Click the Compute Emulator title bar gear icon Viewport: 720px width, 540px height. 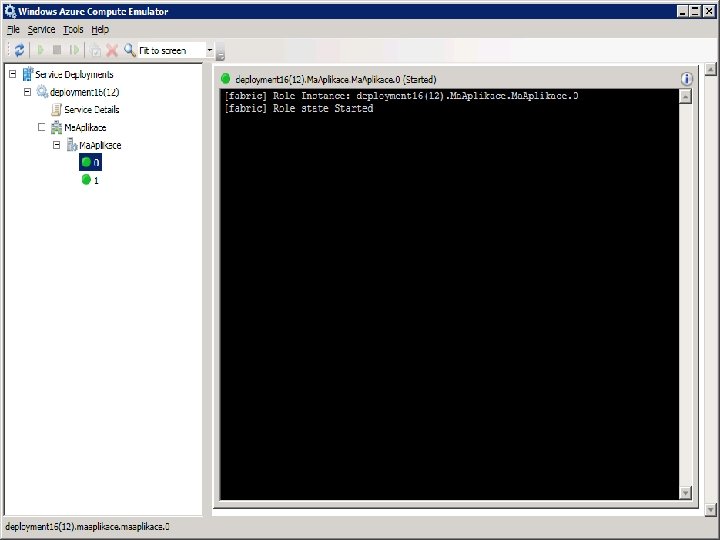pyautogui.click(x=10, y=11)
